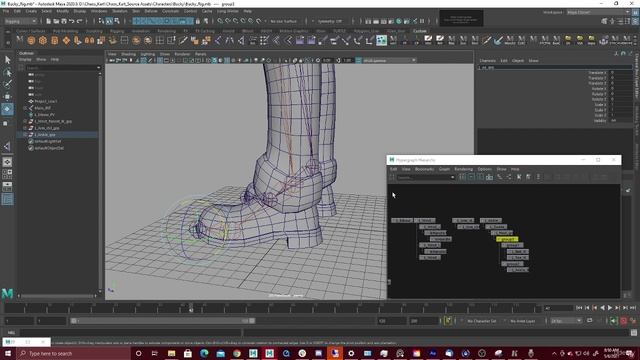The width and height of the screenshot is (640, 360).
Task: Click Frame Selection in Hypergraph toolbar
Action: point(471,177)
